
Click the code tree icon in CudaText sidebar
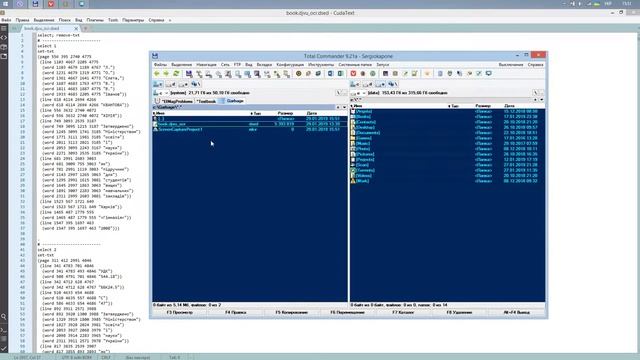(x=4, y=38)
